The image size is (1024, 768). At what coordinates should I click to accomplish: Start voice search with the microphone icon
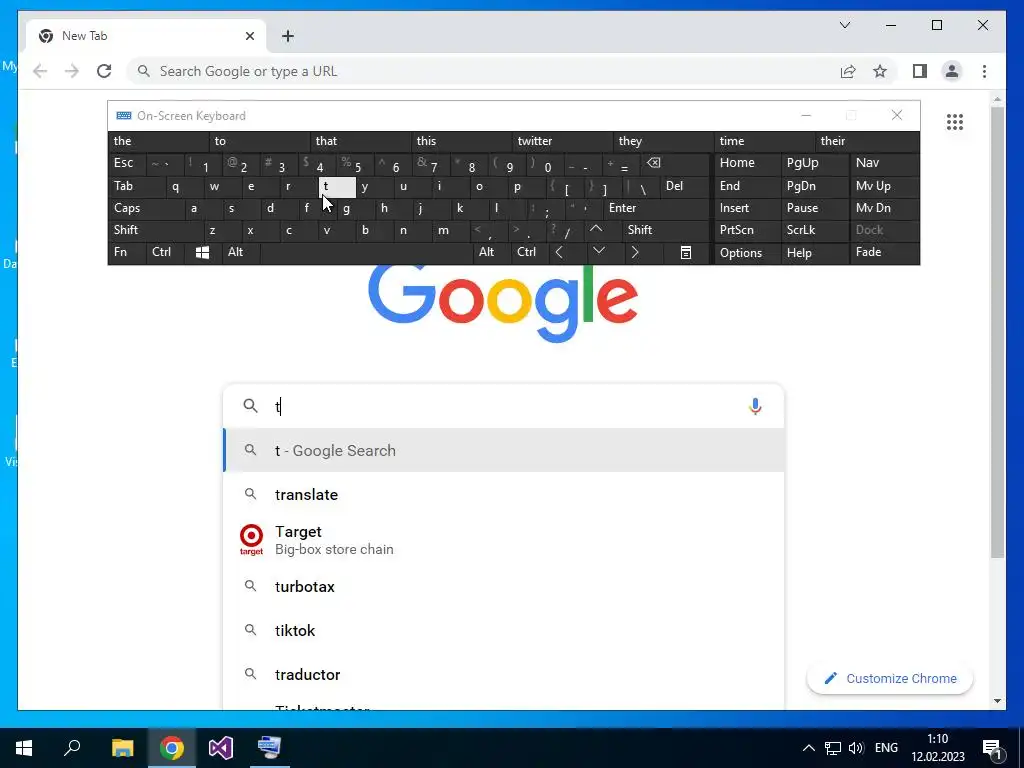(x=755, y=406)
